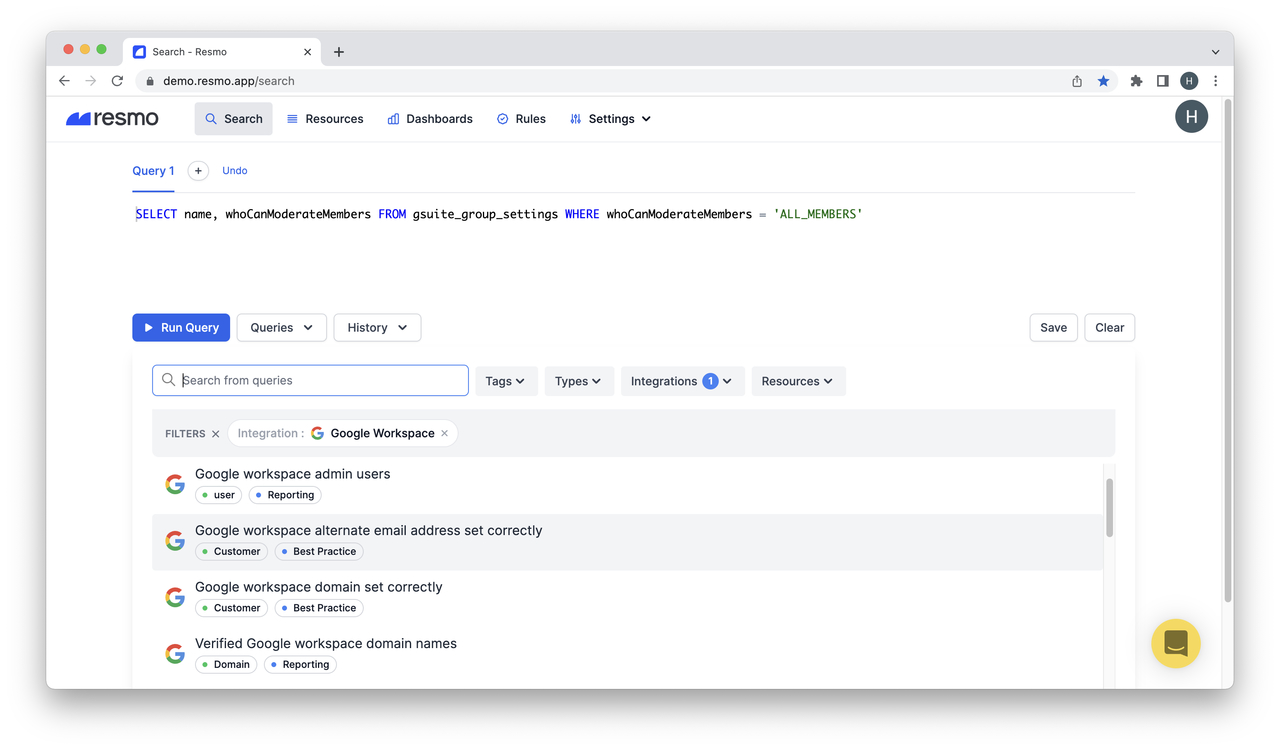Screen dimensions: 1280x750
Task: Clear all filters with the FILTERS x
Action: click(x=215, y=434)
